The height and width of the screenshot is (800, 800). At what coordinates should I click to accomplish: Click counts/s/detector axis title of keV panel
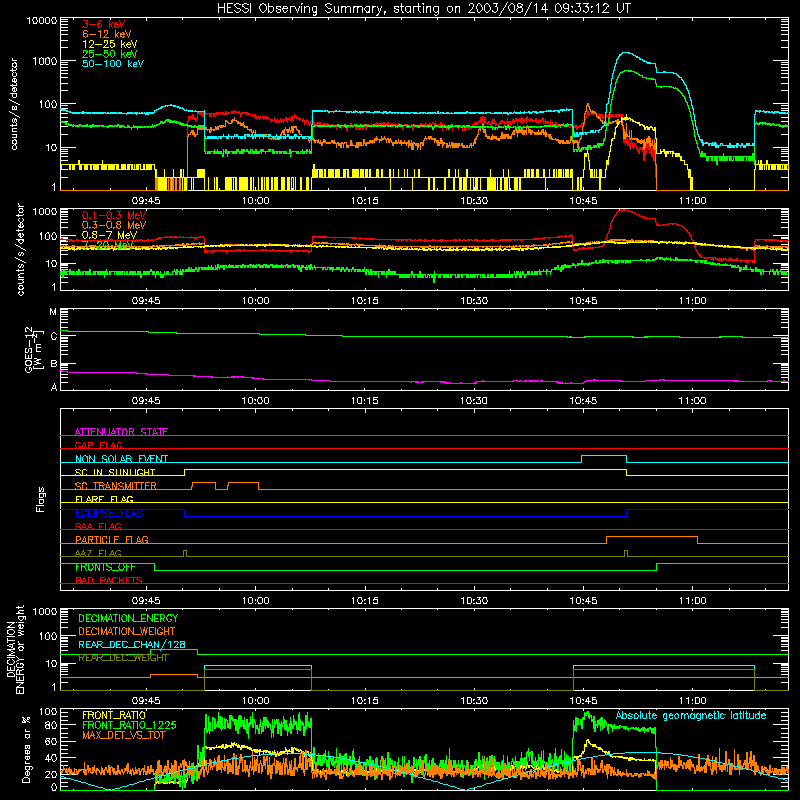coord(14,104)
